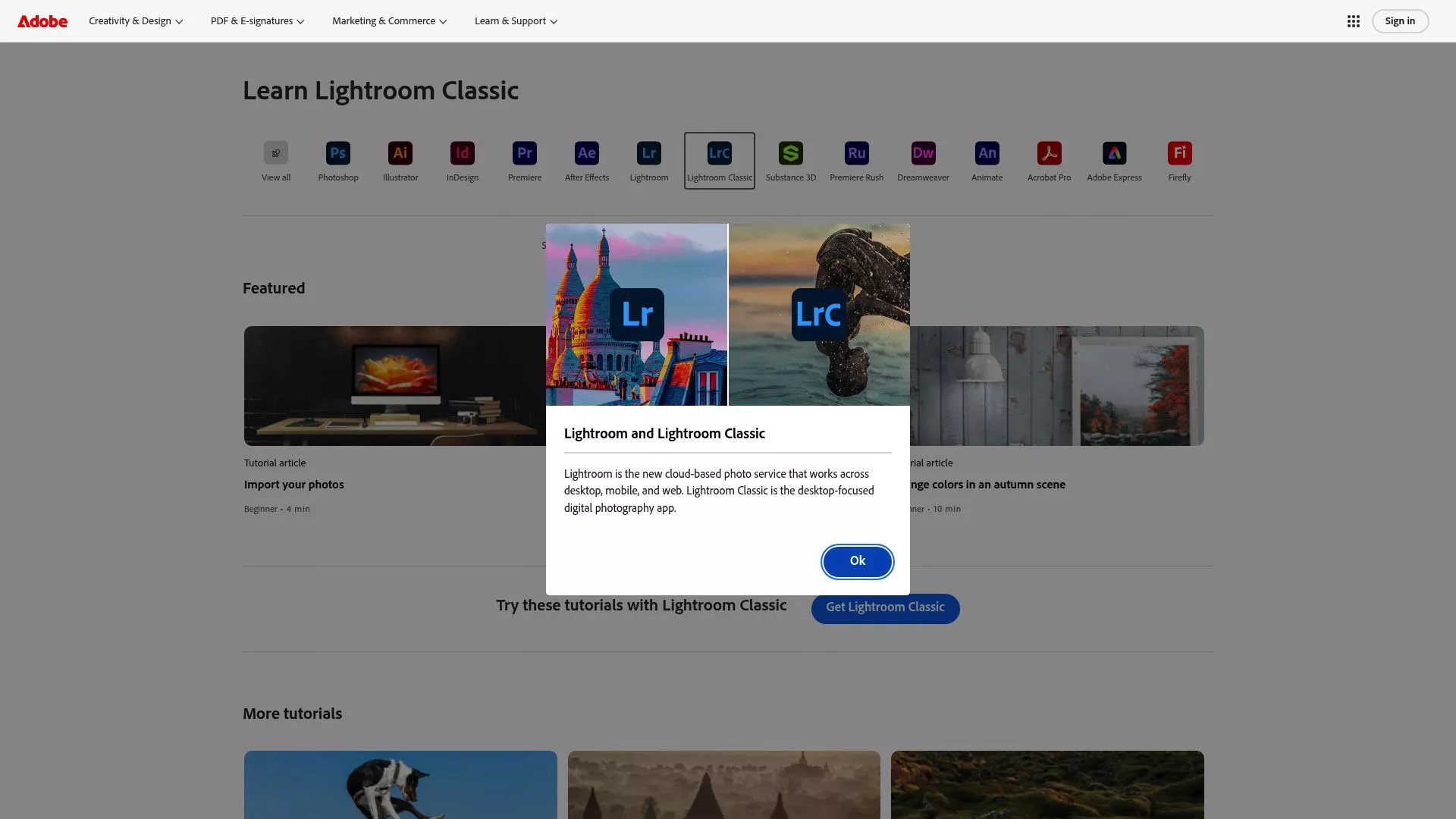
Task: Switch to the Lightroom Classic tab
Action: (x=719, y=160)
